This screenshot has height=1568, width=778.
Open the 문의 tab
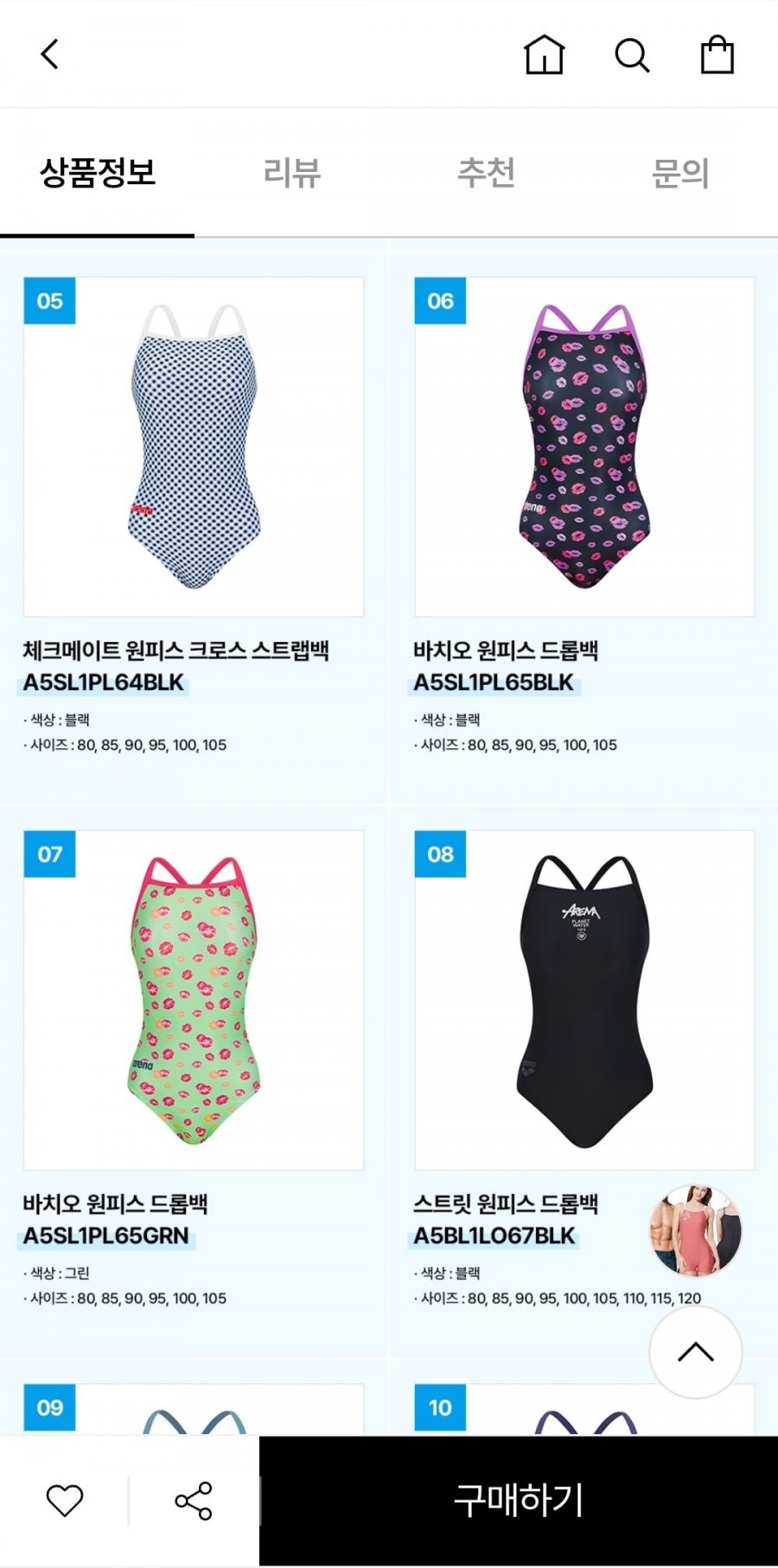[x=681, y=173]
